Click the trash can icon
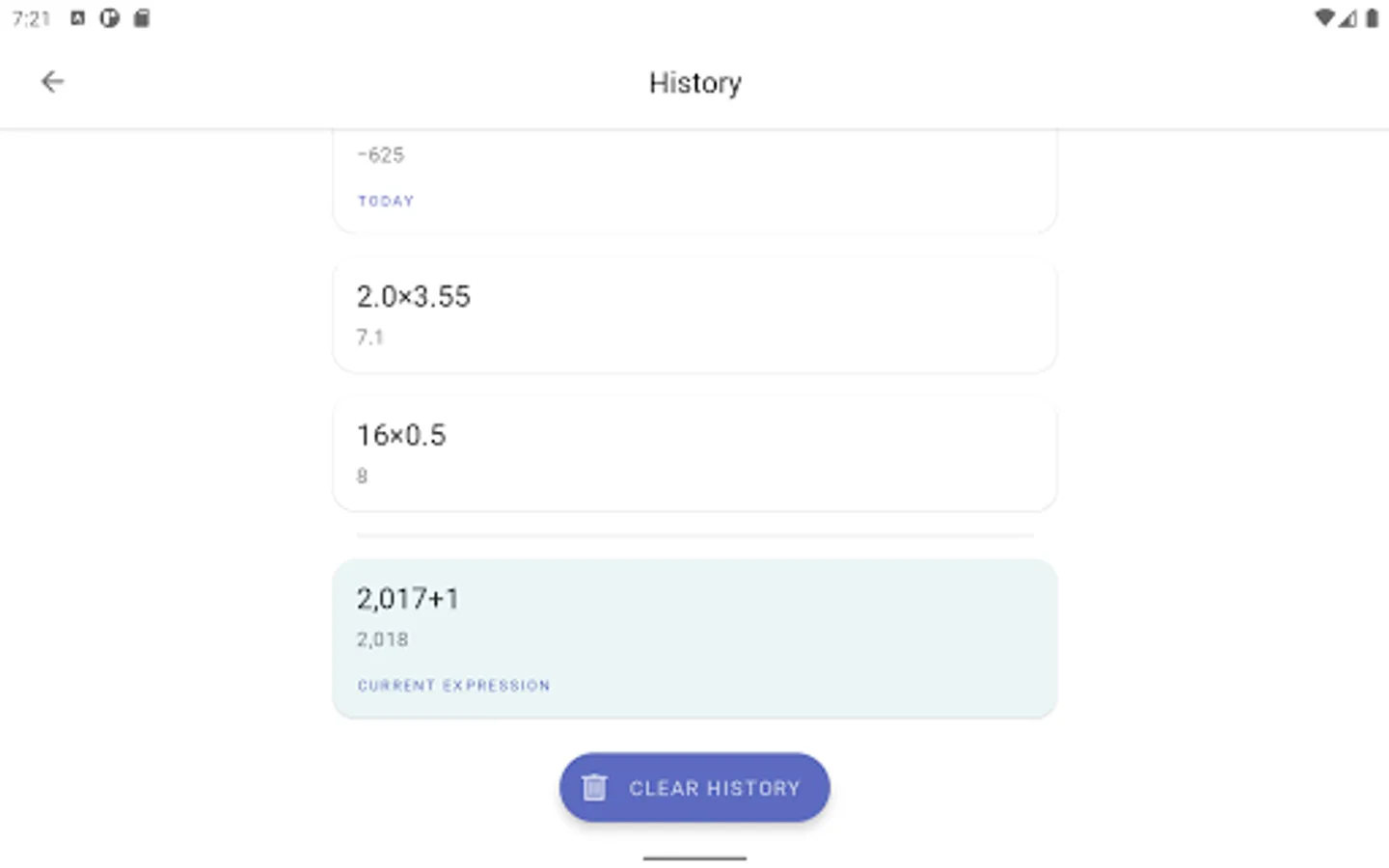Viewport: 1389px width, 868px height. click(x=594, y=788)
